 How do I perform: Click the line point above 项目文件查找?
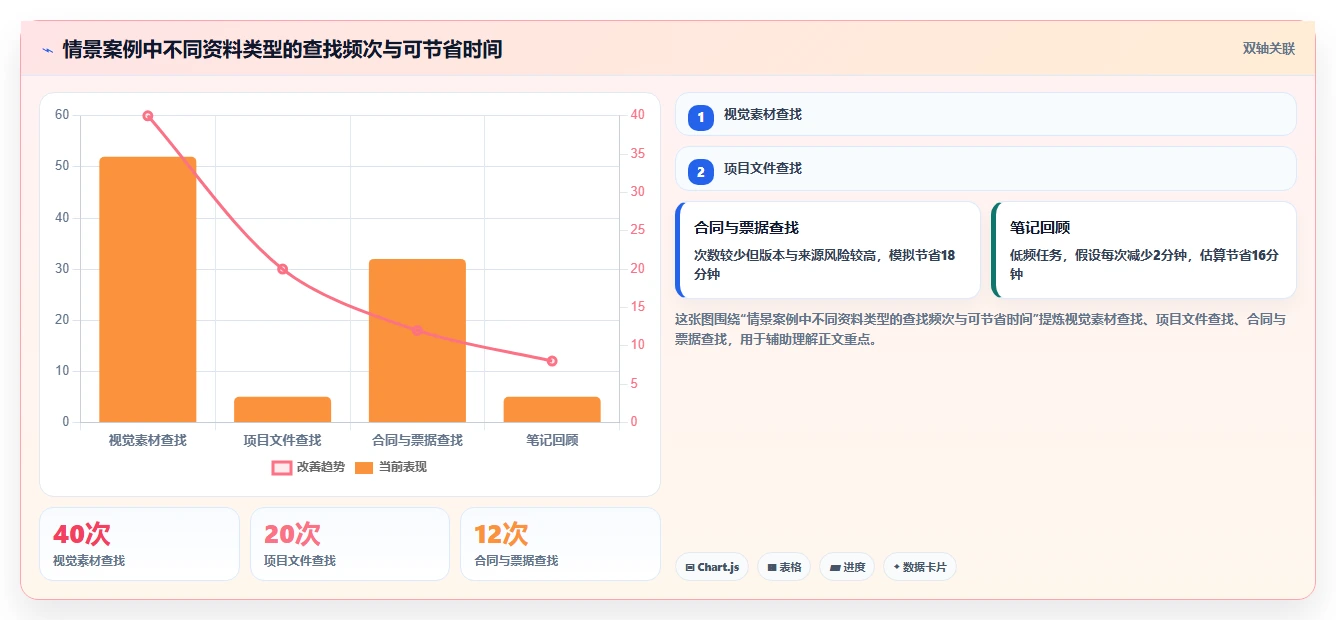[x=282, y=269]
